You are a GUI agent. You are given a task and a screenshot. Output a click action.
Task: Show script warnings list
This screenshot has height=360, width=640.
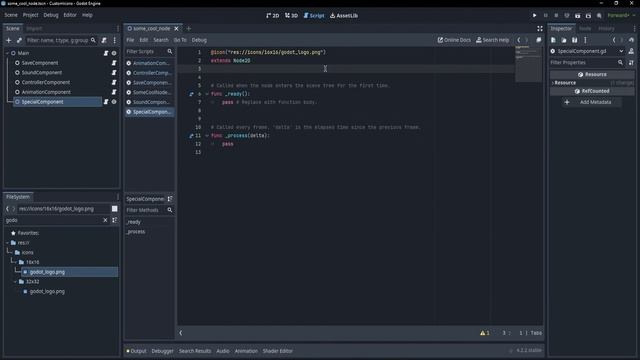(x=485, y=333)
